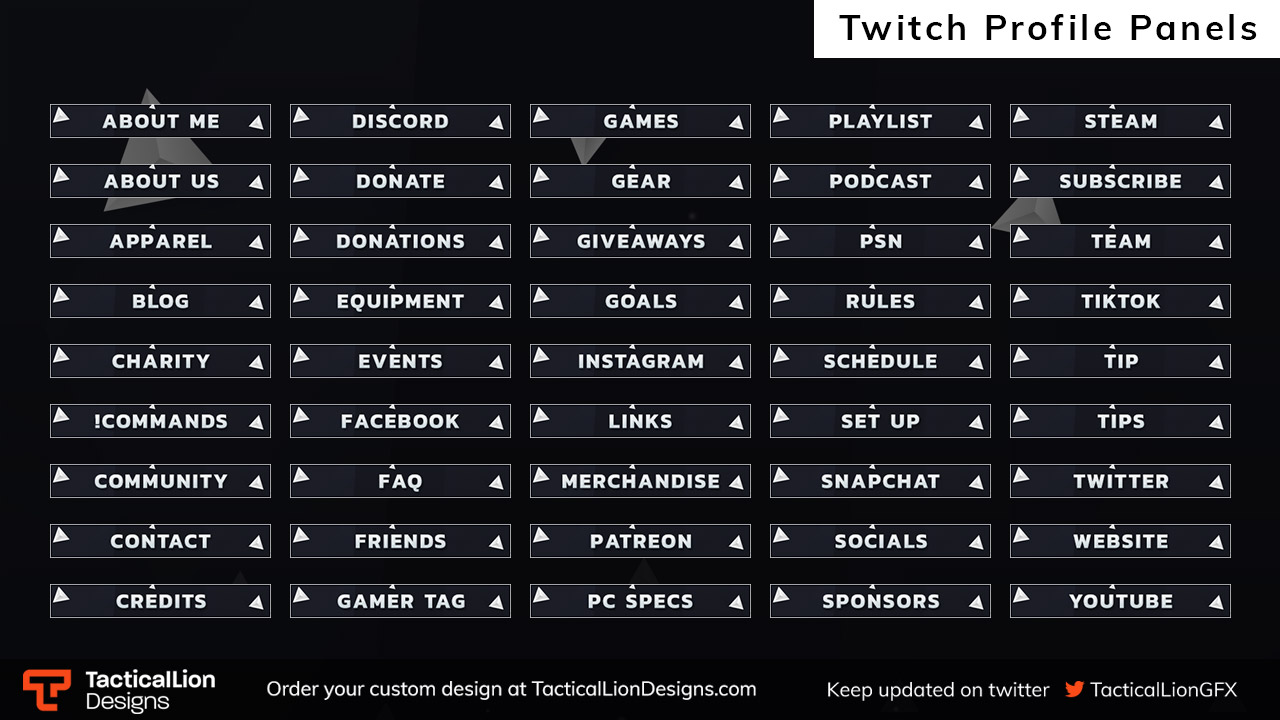Click the triangle icon left of YOUTUBE
Screen dimensions: 1280x720
click(1022, 595)
